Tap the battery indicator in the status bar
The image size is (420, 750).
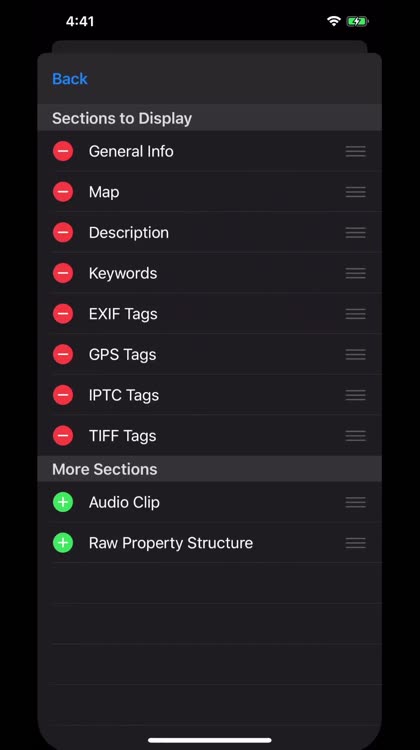tap(357, 21)
